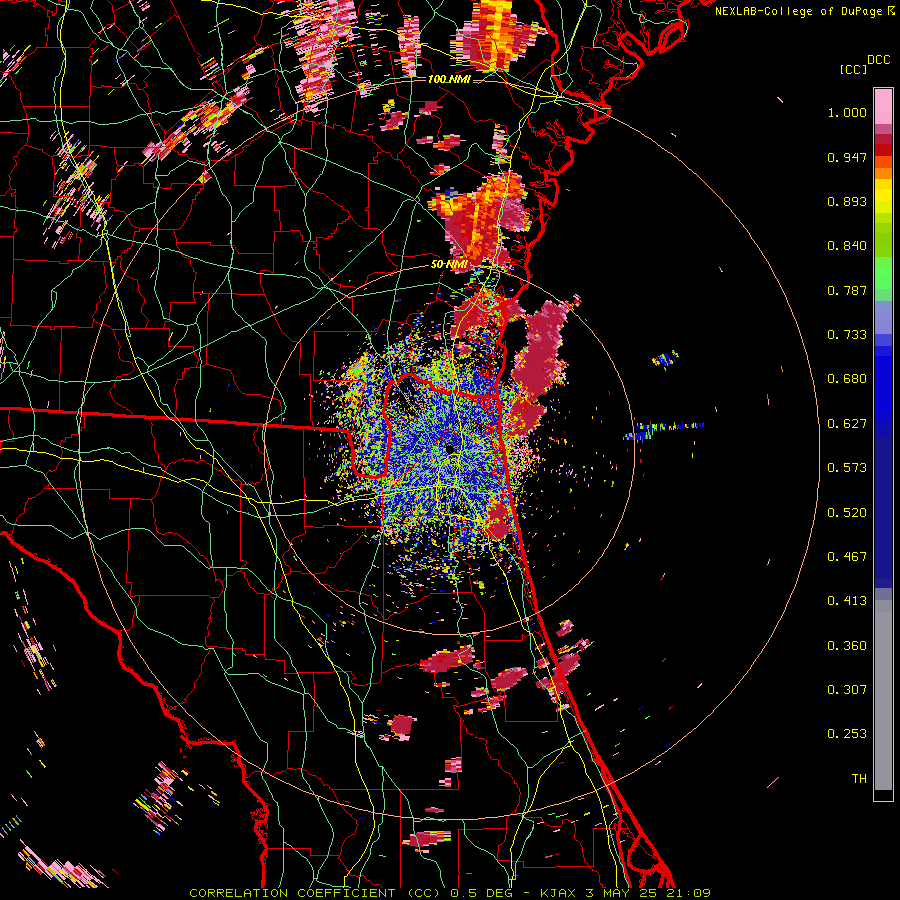This screenshot has height=900, width=900.
Task: Click the 100 NMI range ring label
Action: 449,79
